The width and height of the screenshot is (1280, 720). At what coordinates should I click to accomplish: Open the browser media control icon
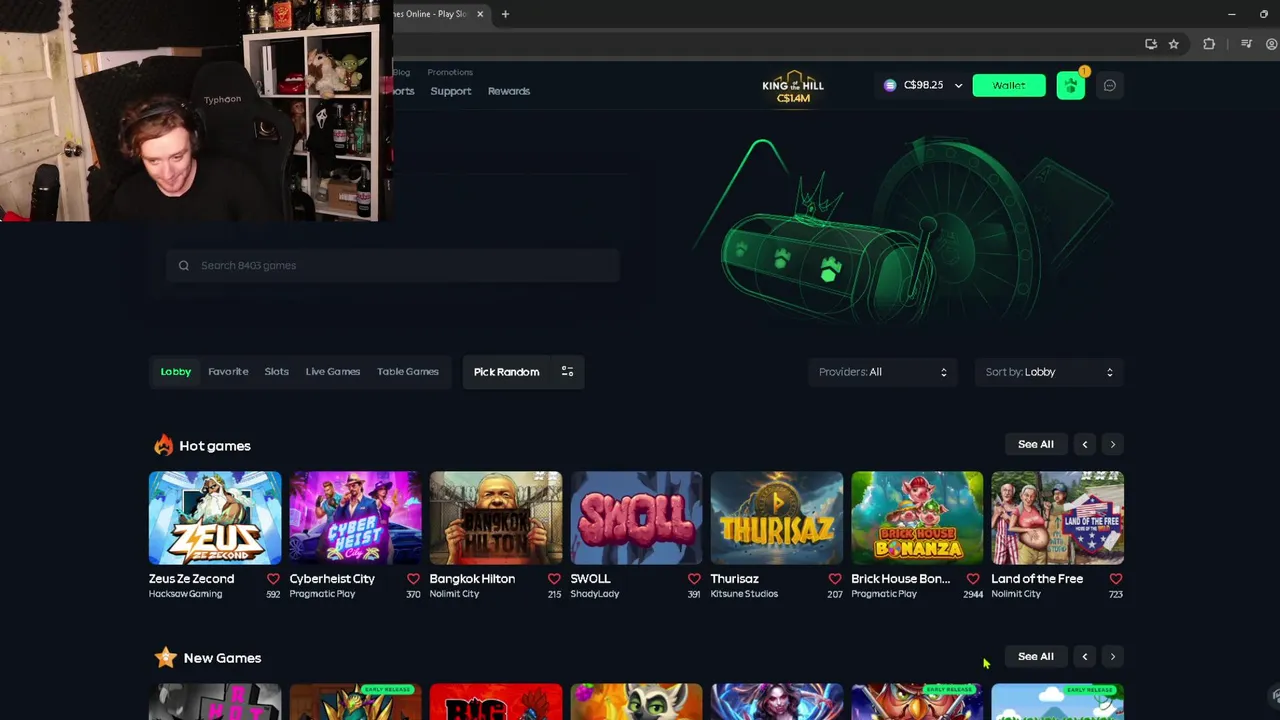(1246, 44)
